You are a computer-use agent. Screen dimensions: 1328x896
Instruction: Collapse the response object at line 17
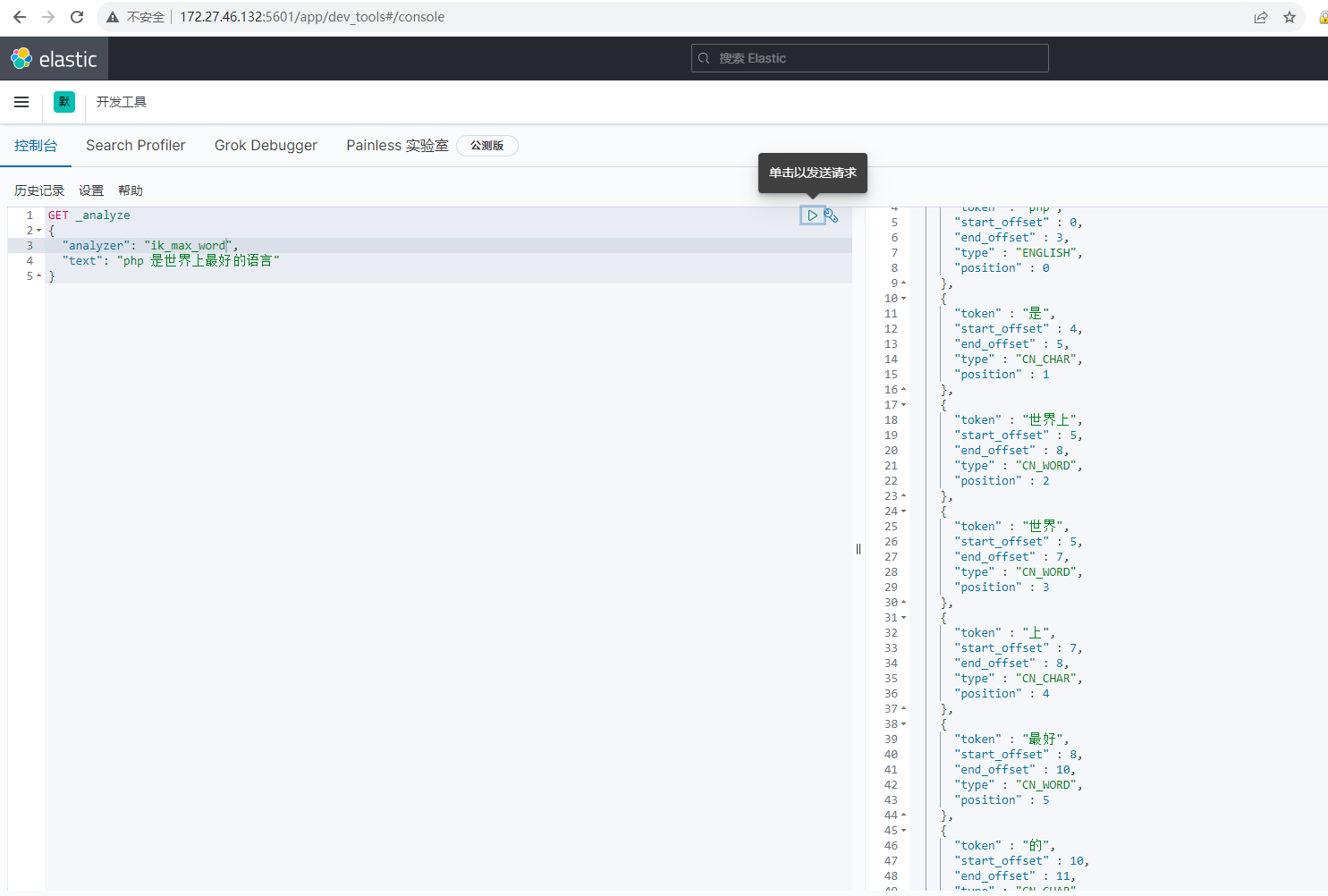pos(903,405)
